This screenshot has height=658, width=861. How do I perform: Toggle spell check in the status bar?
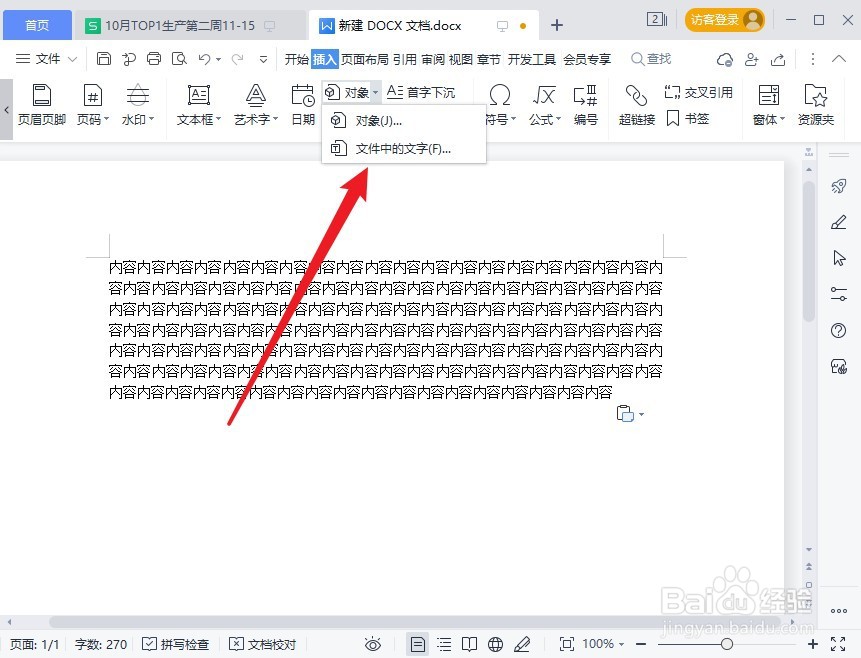pyautogui.click(x=177, y=644)
